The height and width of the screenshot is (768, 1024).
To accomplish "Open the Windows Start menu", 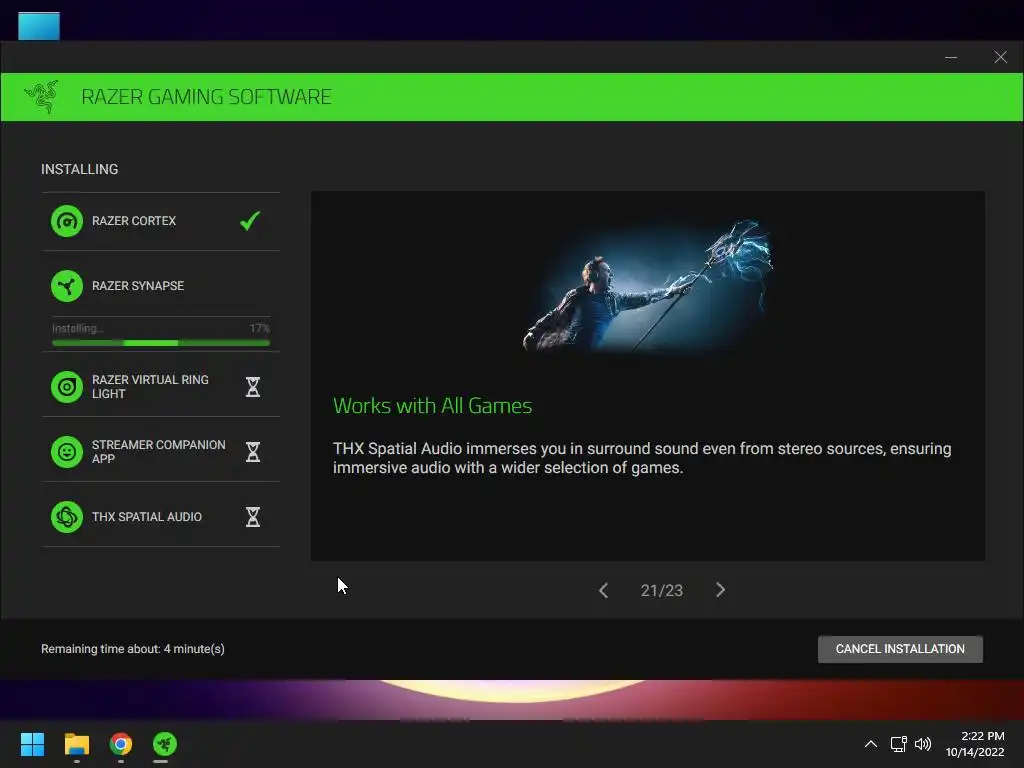I will coord(32,744).
